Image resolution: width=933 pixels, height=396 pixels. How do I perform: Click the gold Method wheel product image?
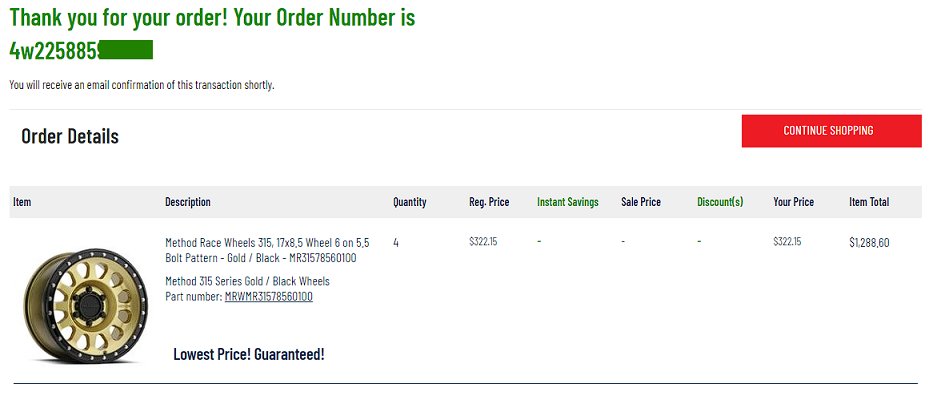86,306
